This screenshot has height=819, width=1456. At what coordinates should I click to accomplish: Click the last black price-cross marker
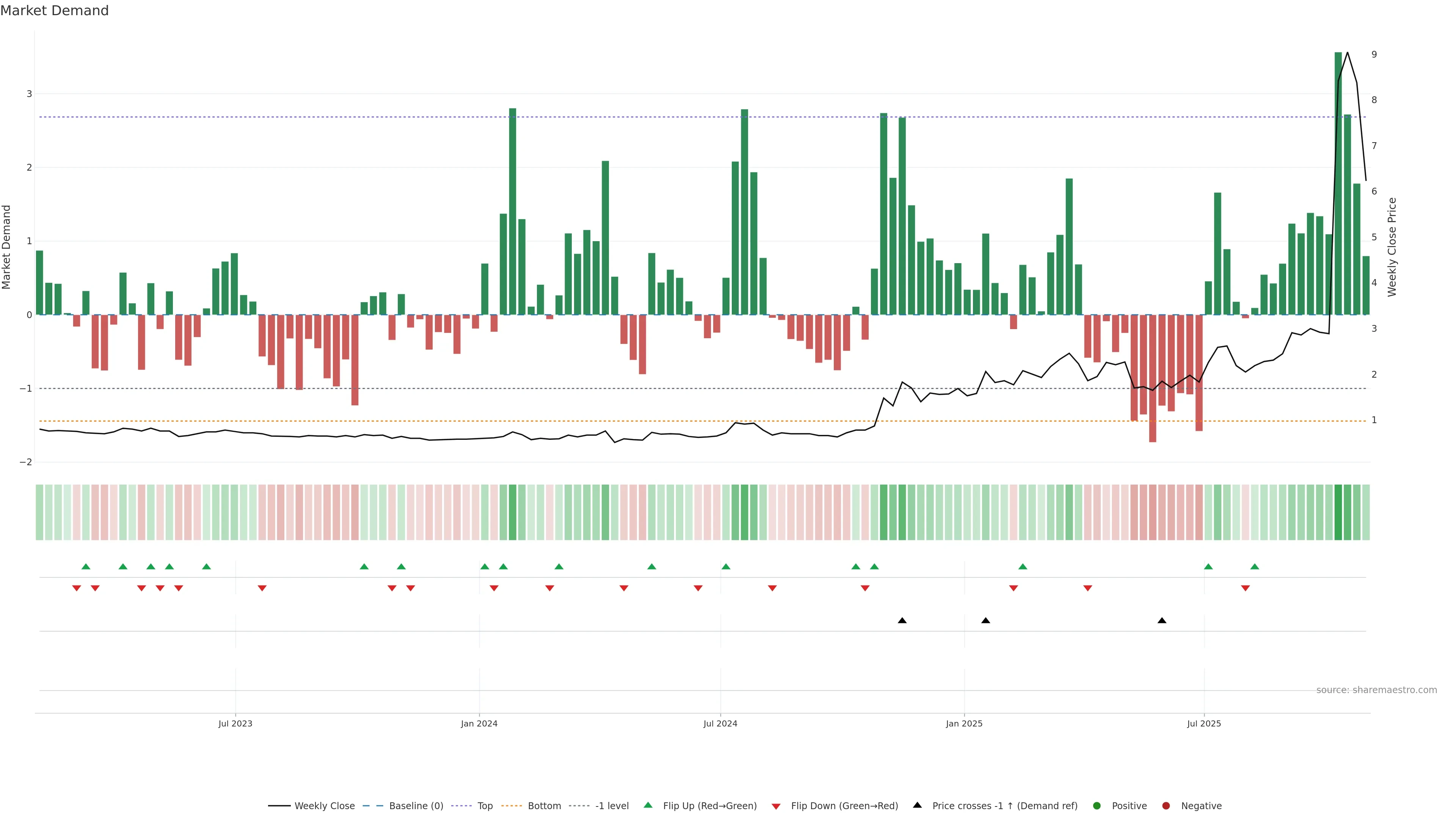point(1162,621)
